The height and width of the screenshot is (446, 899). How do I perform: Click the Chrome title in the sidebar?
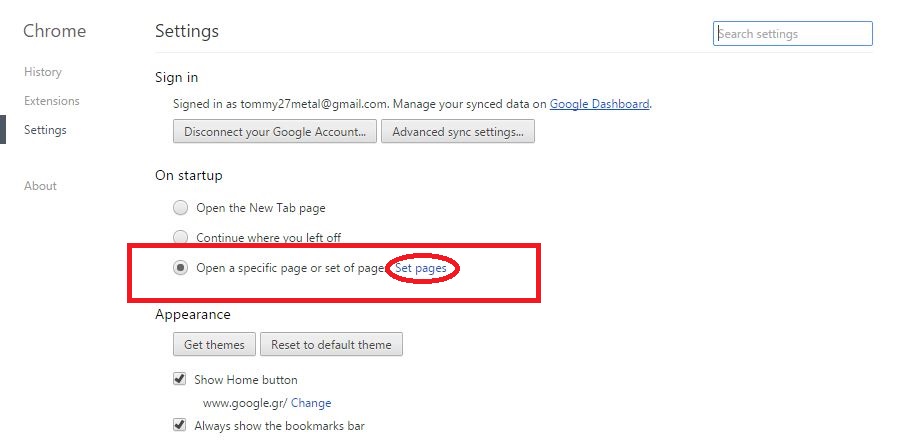coord(54,31)
